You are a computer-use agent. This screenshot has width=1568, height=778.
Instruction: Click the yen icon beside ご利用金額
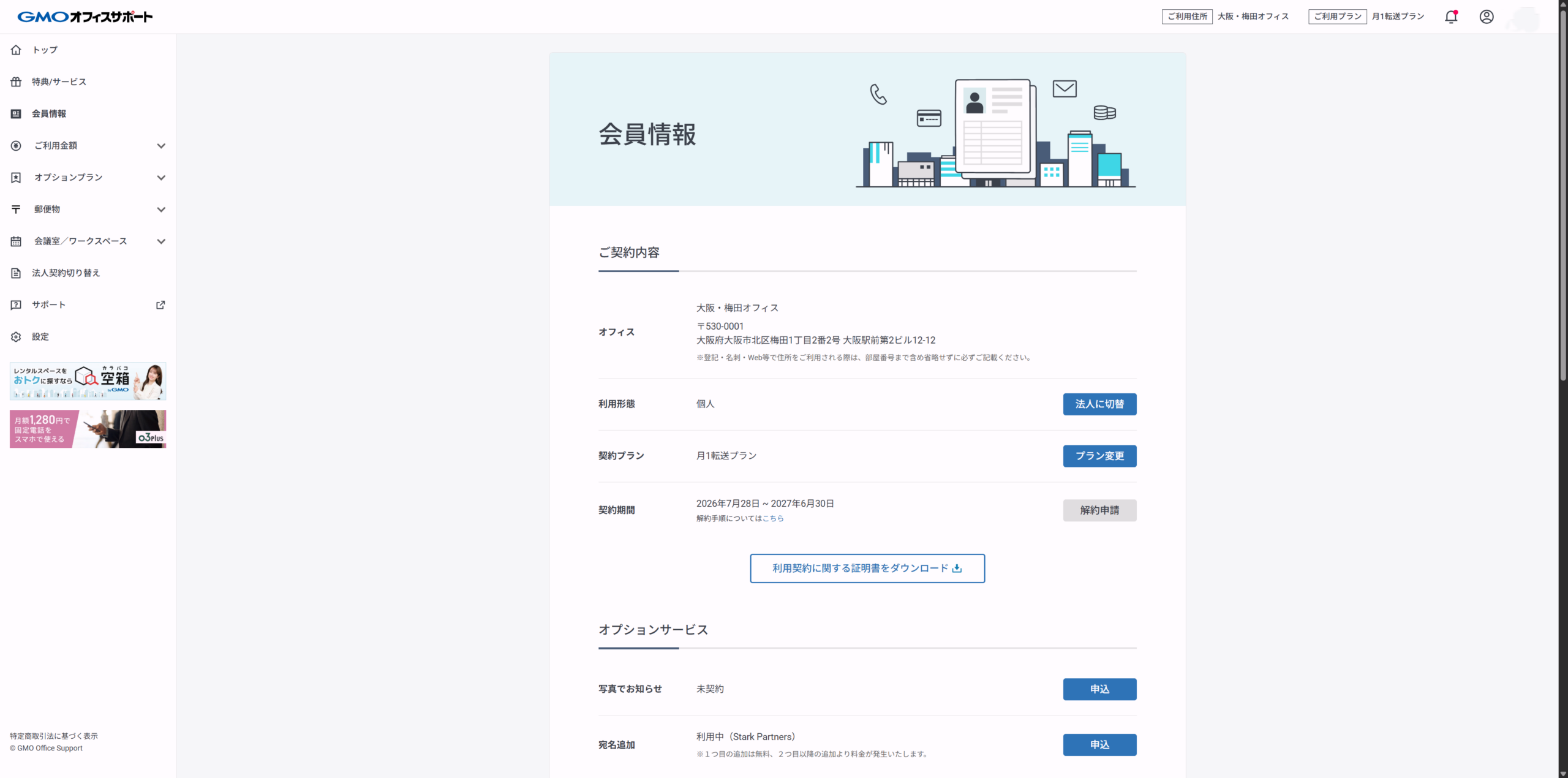click(x=16, y=145)
